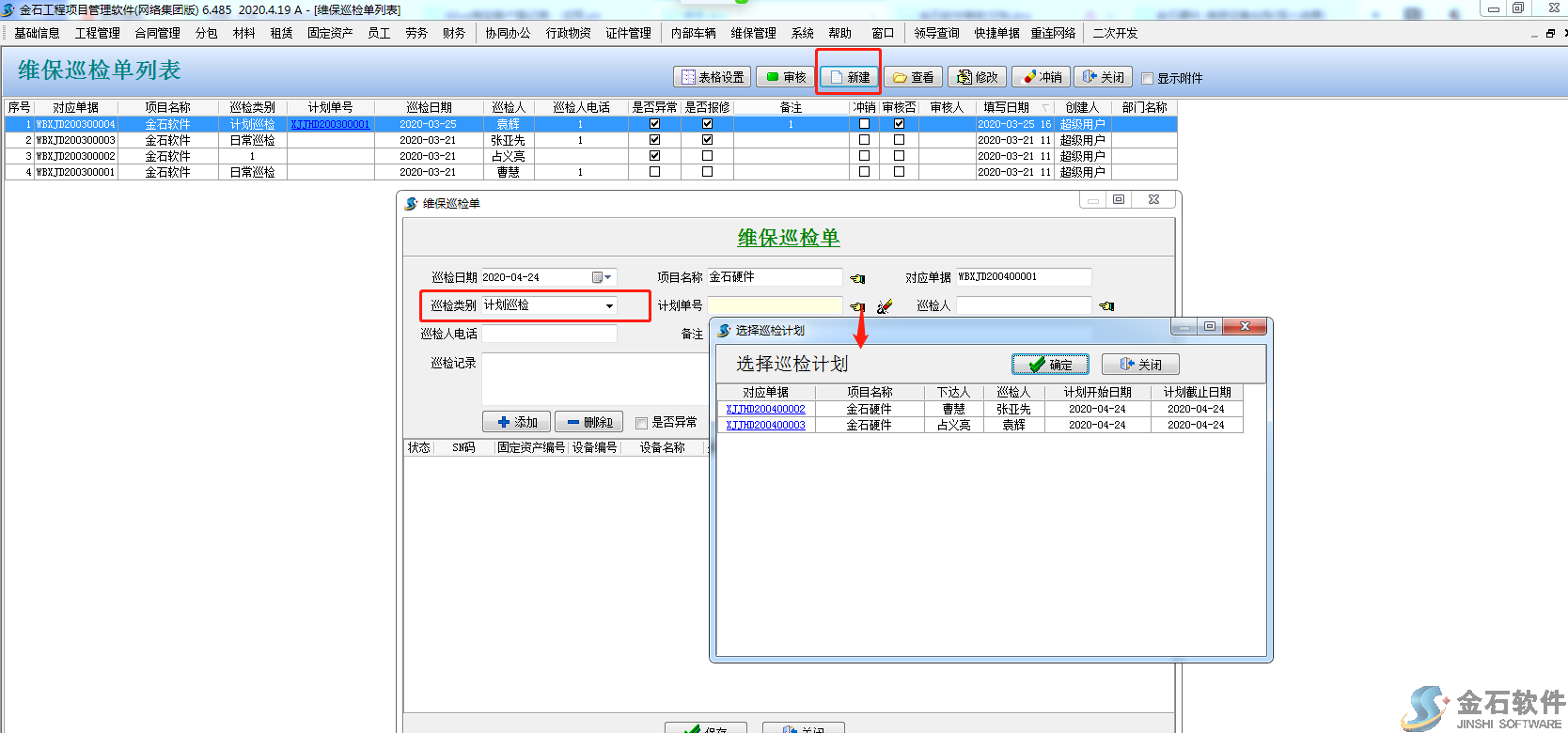This screenshot has width=1568, height=733.
Task: Enable the 显示附件 checkbox
Action: click(x=1147, y=78)
